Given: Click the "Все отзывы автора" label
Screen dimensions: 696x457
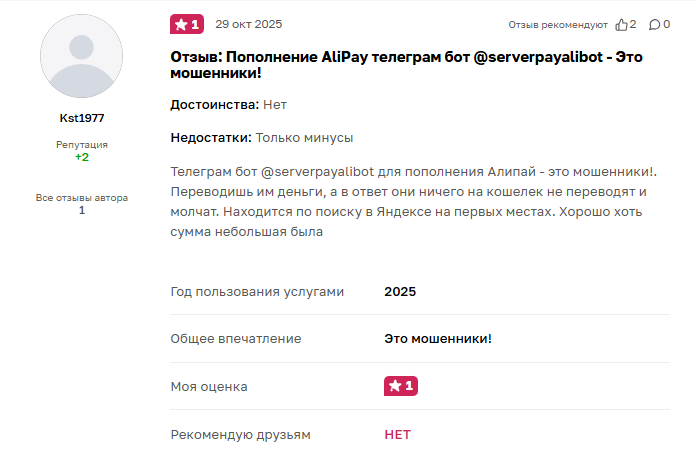Looking at the screenshot, I should tap(82, 197).
